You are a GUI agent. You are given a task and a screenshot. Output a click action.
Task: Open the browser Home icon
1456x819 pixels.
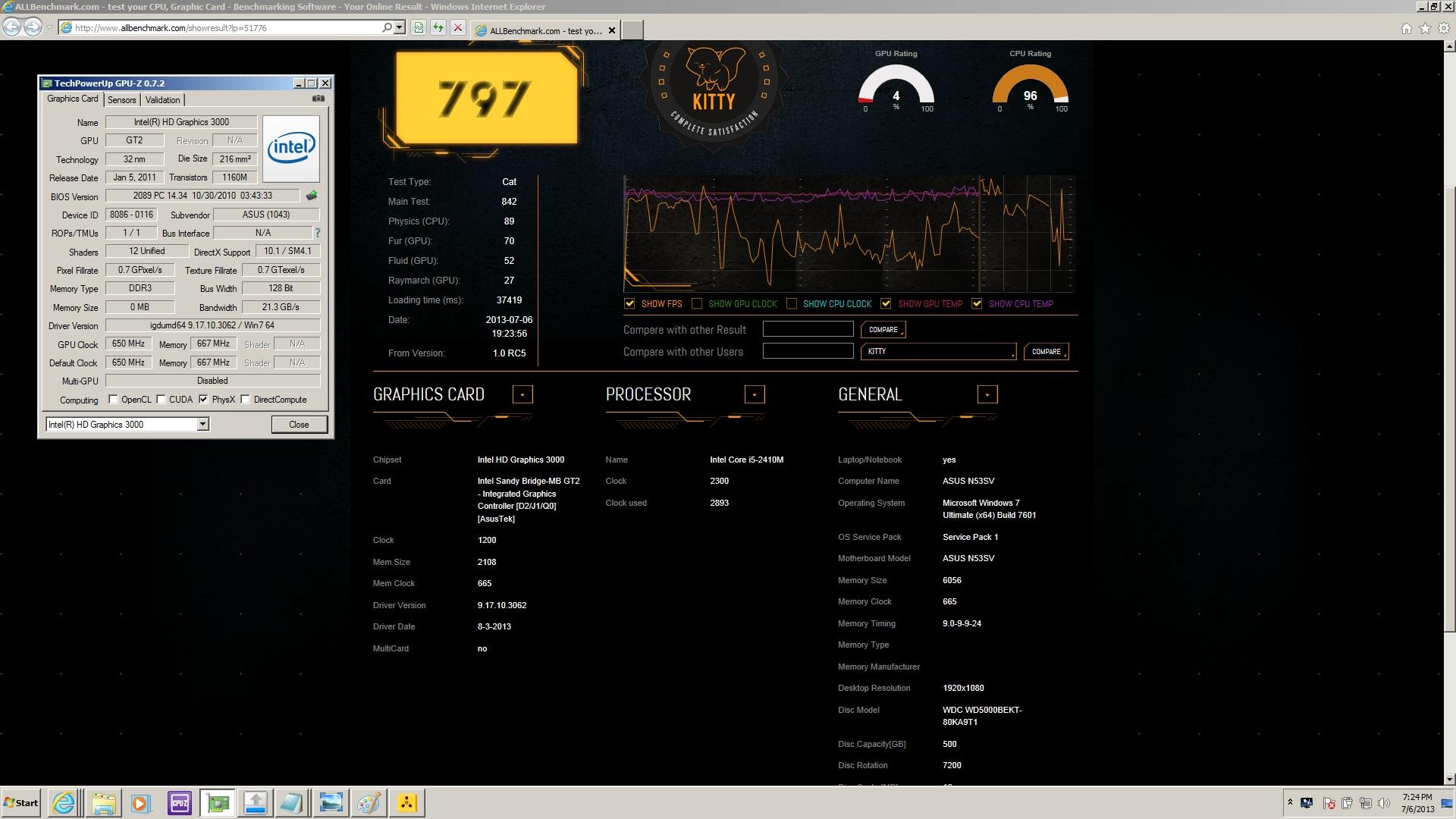(x=1407, y=28)
